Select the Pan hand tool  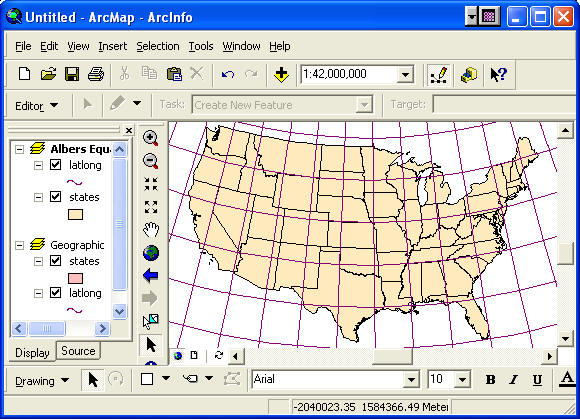151,230
